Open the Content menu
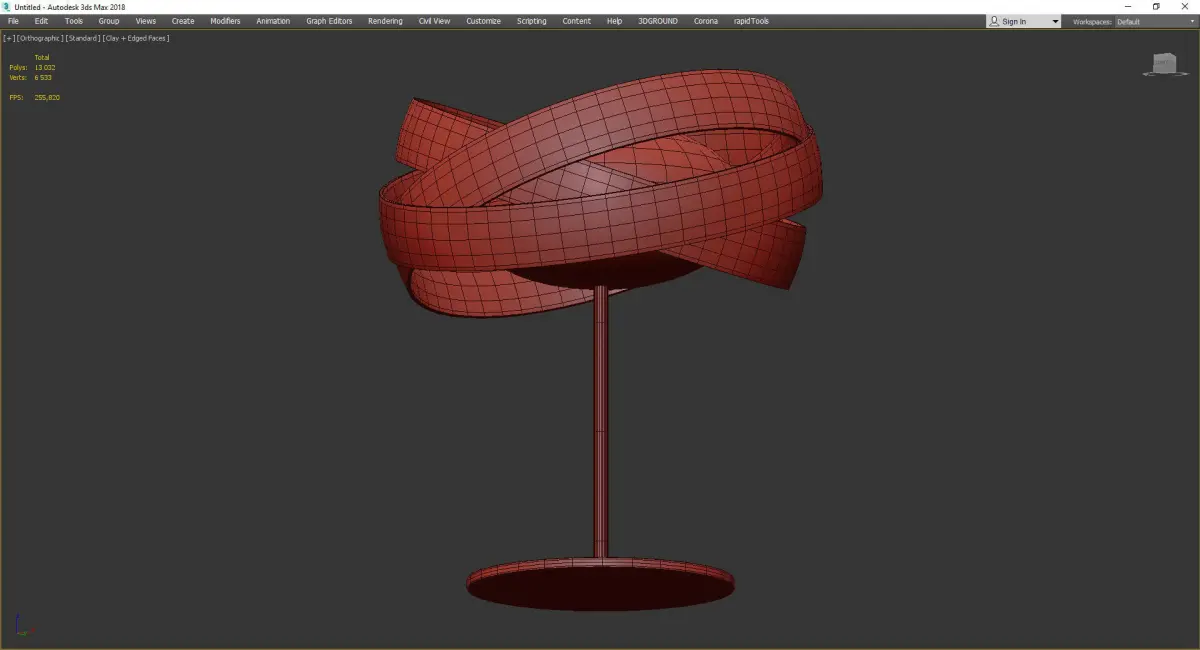Viewport: 1200px width, 650px height. tap(576, 21)
